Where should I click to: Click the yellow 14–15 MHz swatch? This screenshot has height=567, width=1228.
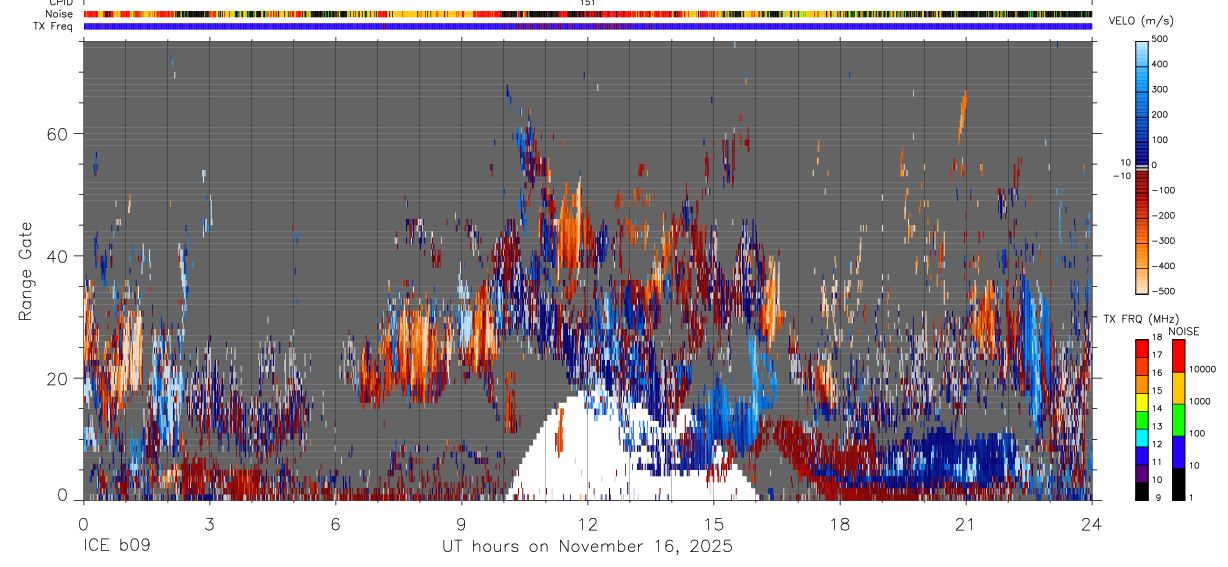point(1142,401)
